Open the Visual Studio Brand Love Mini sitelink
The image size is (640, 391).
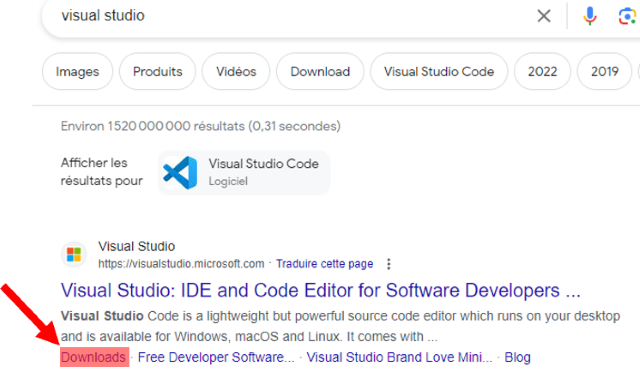[x=399, y=357]
